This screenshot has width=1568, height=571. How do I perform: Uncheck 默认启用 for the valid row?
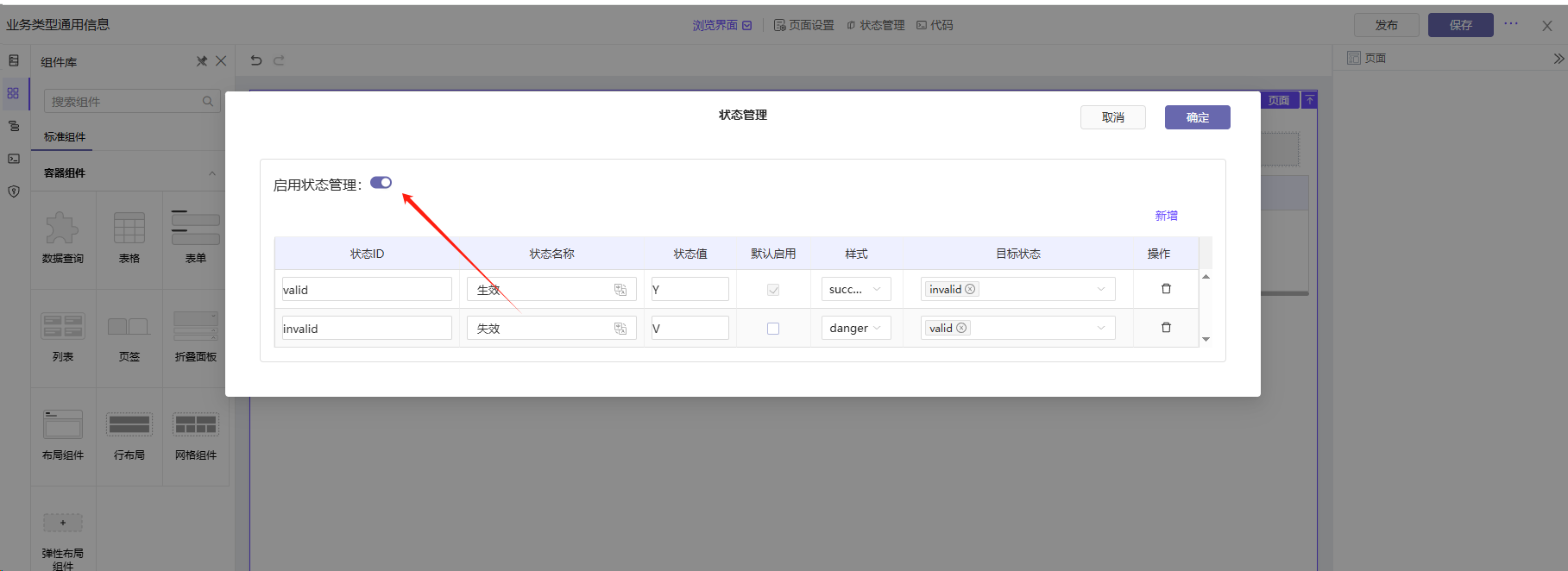[773, 290]
